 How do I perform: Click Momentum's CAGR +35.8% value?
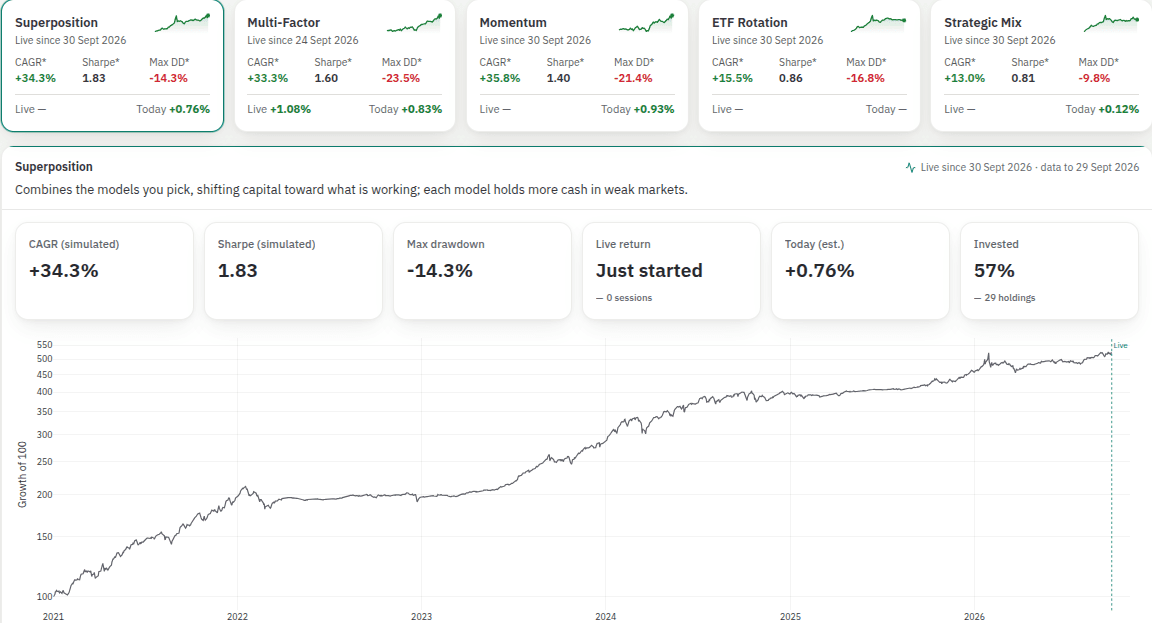tap(500, 78)
